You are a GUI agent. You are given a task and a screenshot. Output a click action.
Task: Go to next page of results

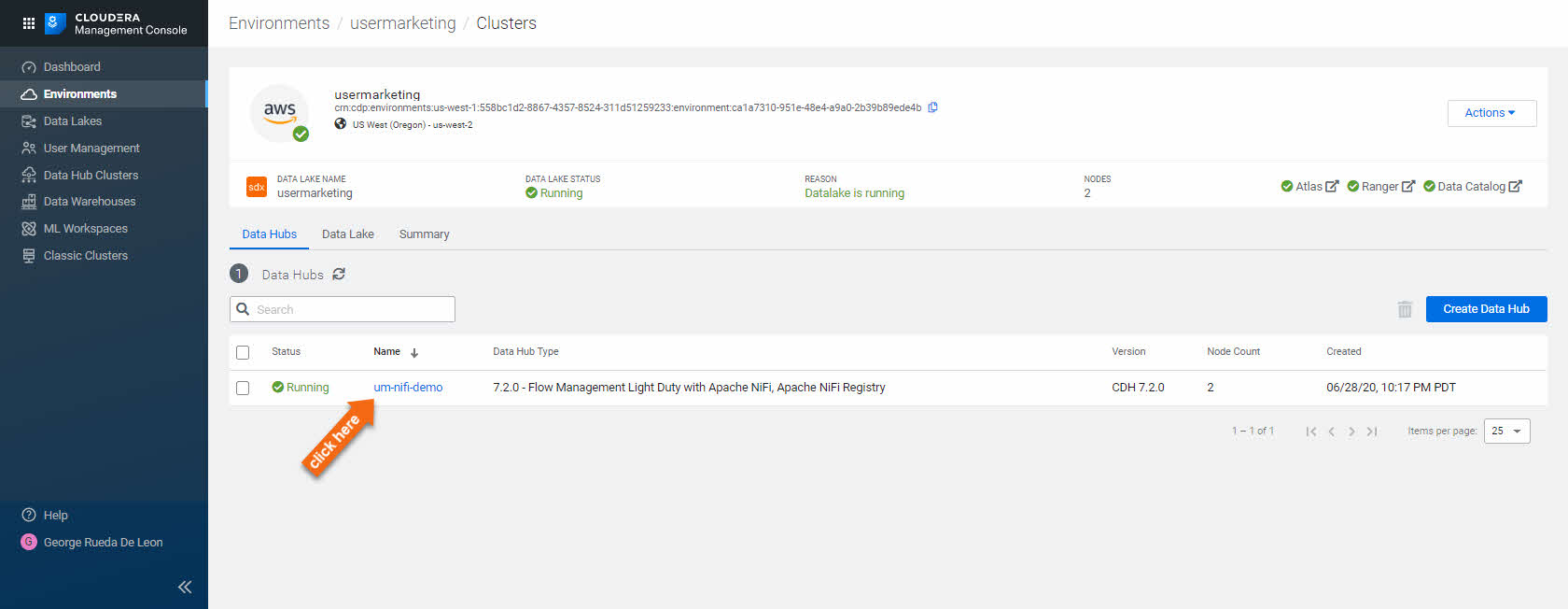(x=1351, y=432)
